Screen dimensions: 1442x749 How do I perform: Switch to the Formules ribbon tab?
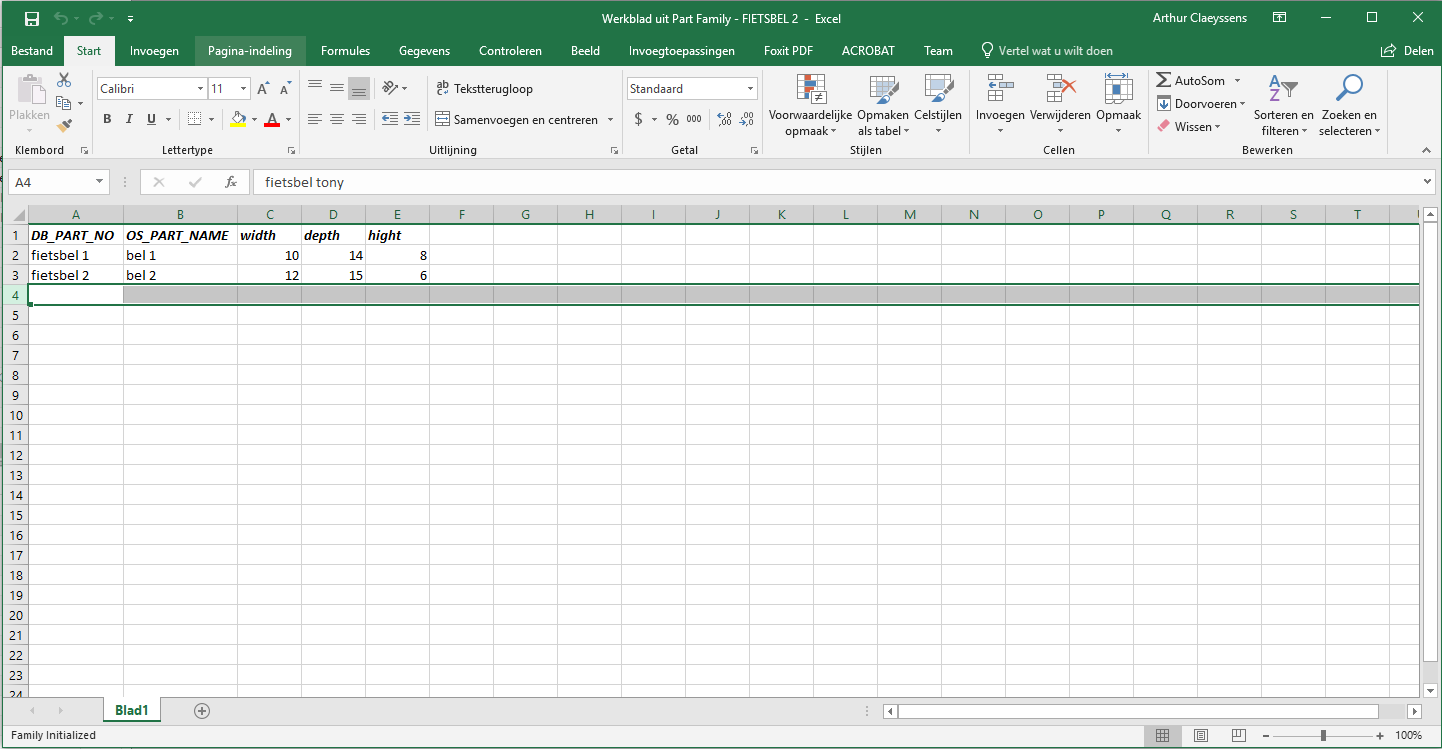point(345,50)
